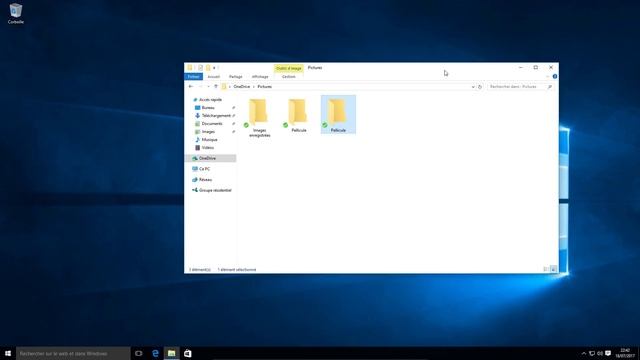Open Vidéos in the navigation pane

pos(207,147)
